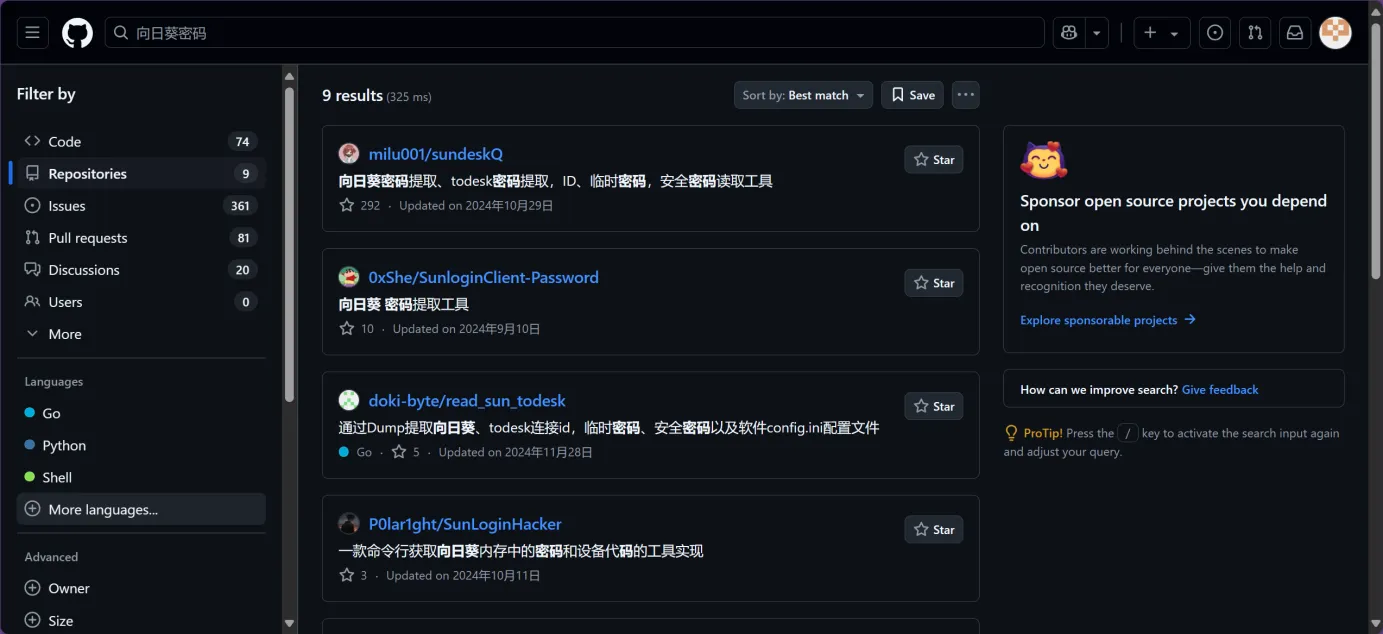Star the SunLoginHacker repository
The width and height of the screenshot is (1383, 634).
pos(934,530)
